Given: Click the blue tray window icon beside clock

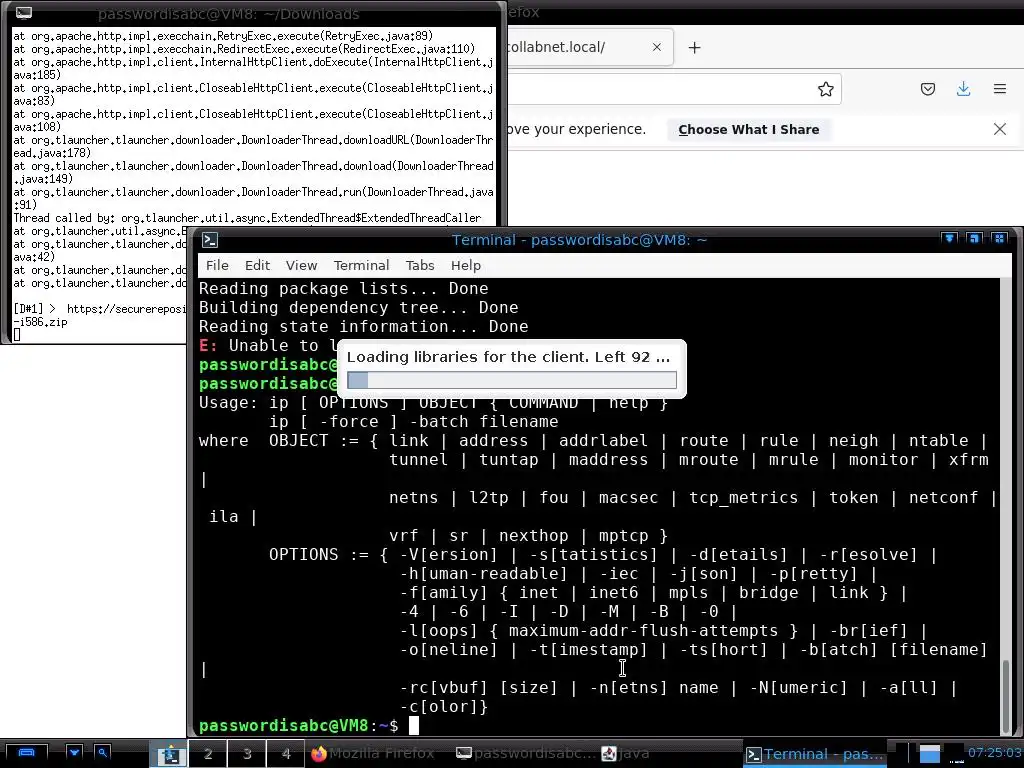Looking at the screenshot, I should (x=930, y=754).
